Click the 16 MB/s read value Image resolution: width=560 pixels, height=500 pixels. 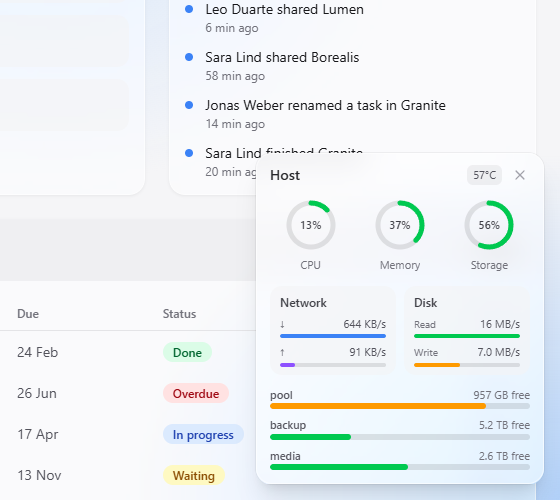(500, 324)
